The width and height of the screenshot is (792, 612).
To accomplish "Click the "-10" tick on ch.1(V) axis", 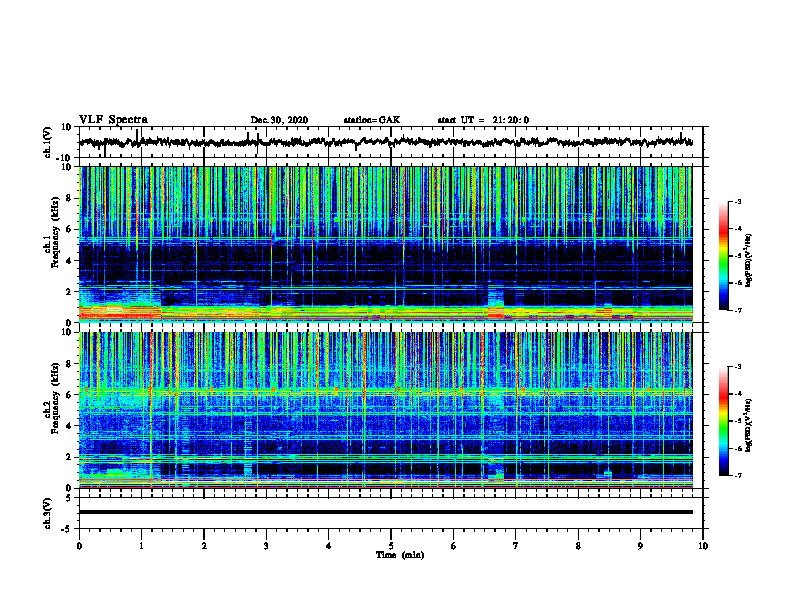I will coord(65,157).
